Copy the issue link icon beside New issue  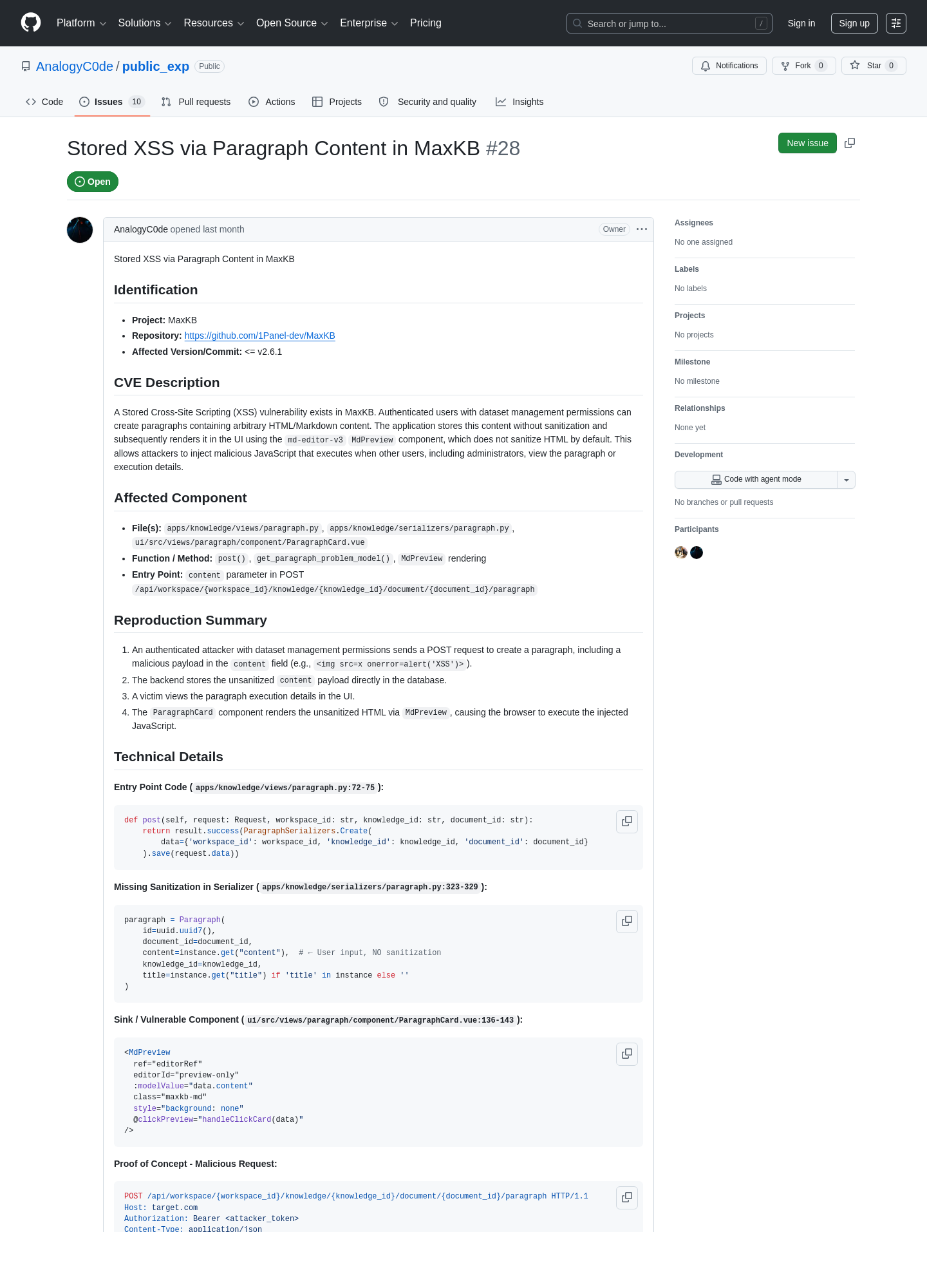(x=850, y=143)
